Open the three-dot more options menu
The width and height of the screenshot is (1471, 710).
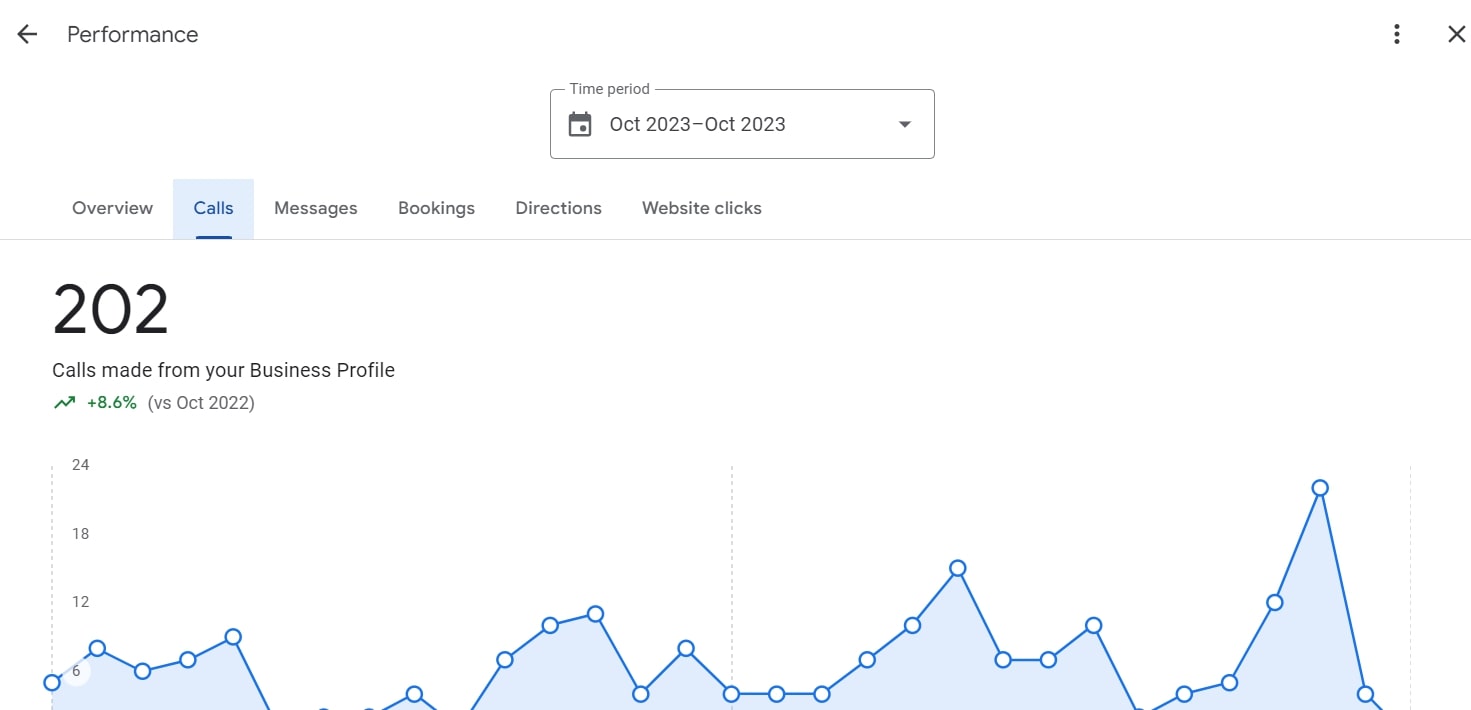pos(1397,34)
